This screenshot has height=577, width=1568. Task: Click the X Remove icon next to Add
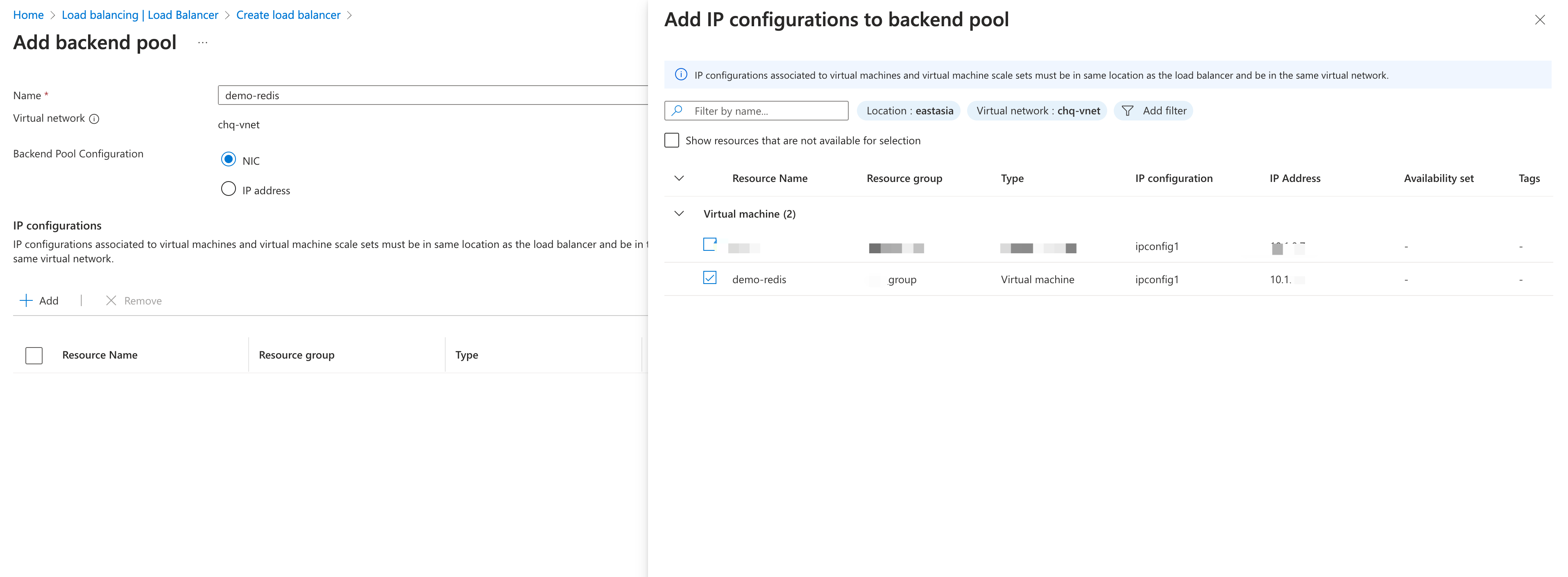111,300
